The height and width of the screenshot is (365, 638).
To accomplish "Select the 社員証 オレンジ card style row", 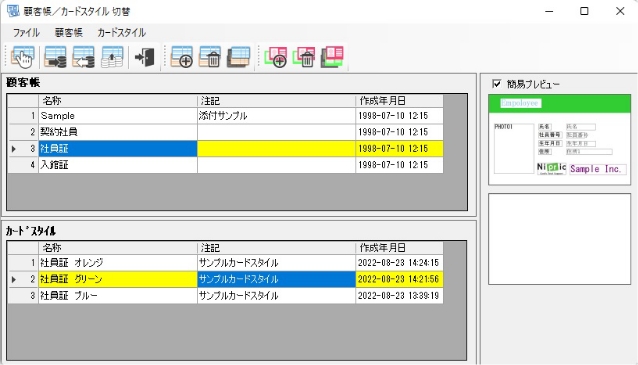I will point(225,263).
